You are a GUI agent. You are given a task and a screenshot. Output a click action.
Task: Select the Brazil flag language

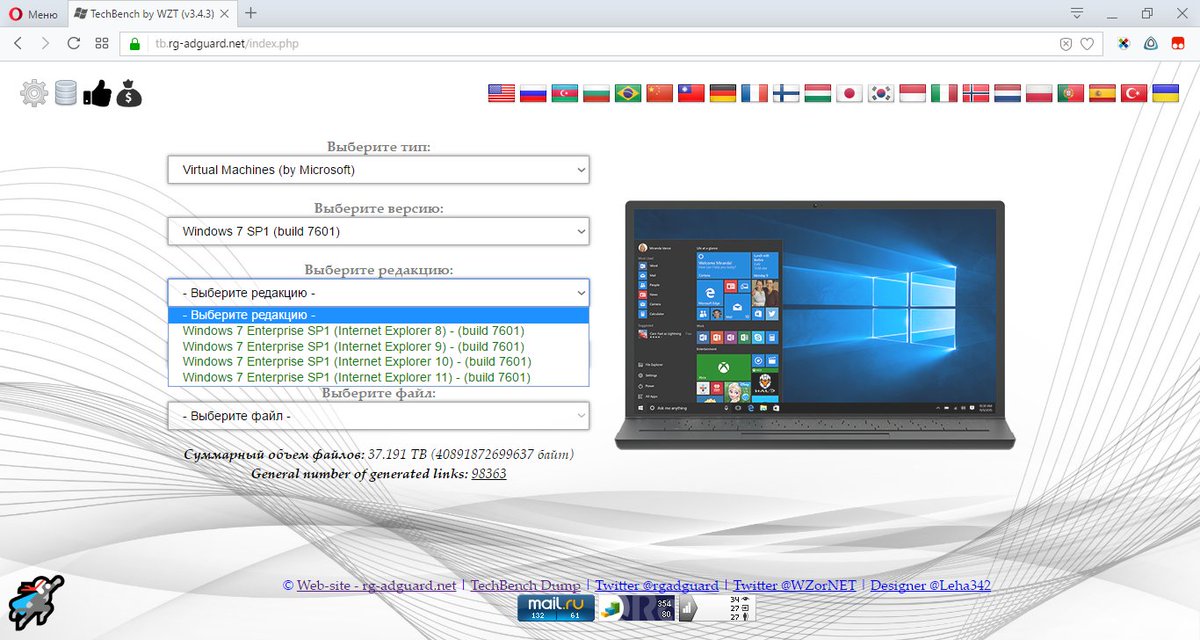click(628, 93)
